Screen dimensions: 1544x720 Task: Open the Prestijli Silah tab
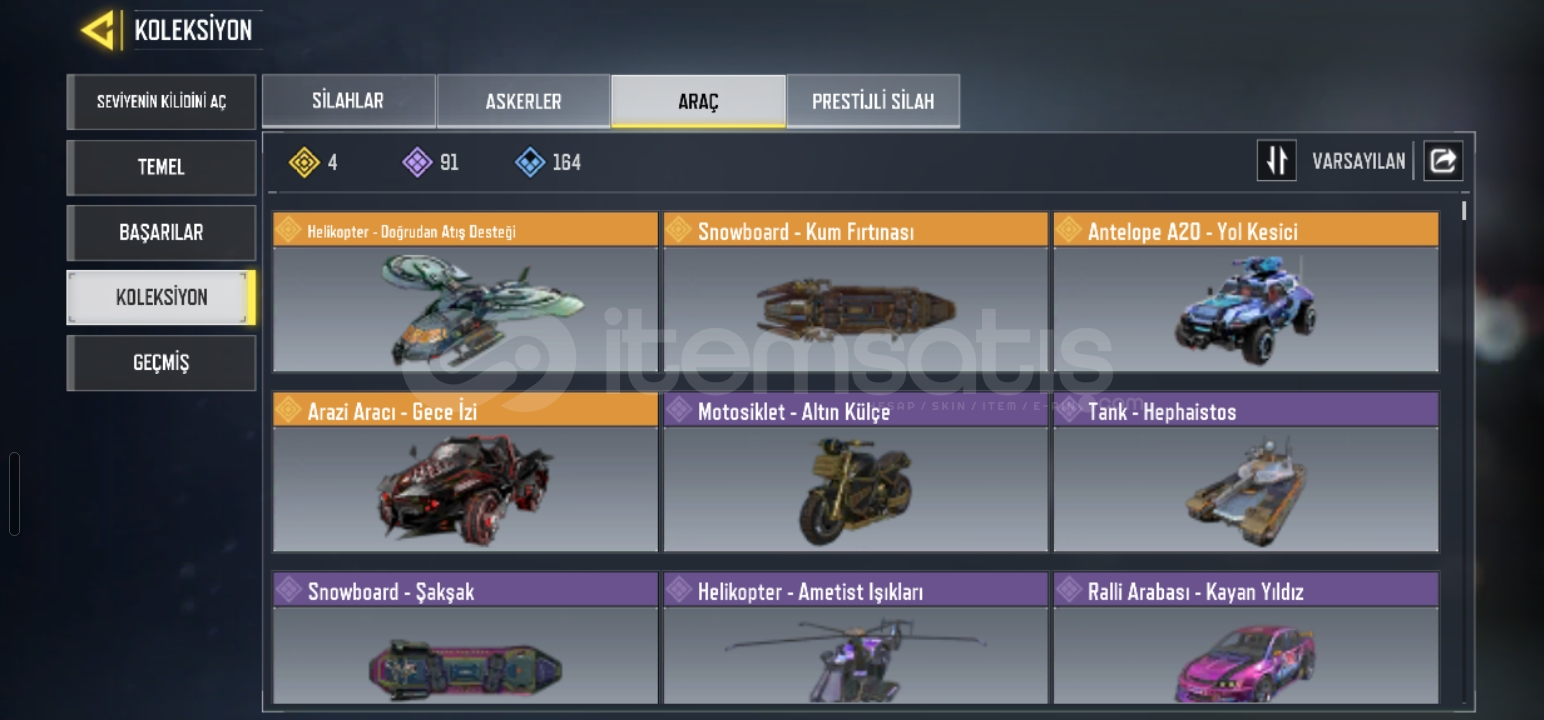tap(873, 101)
